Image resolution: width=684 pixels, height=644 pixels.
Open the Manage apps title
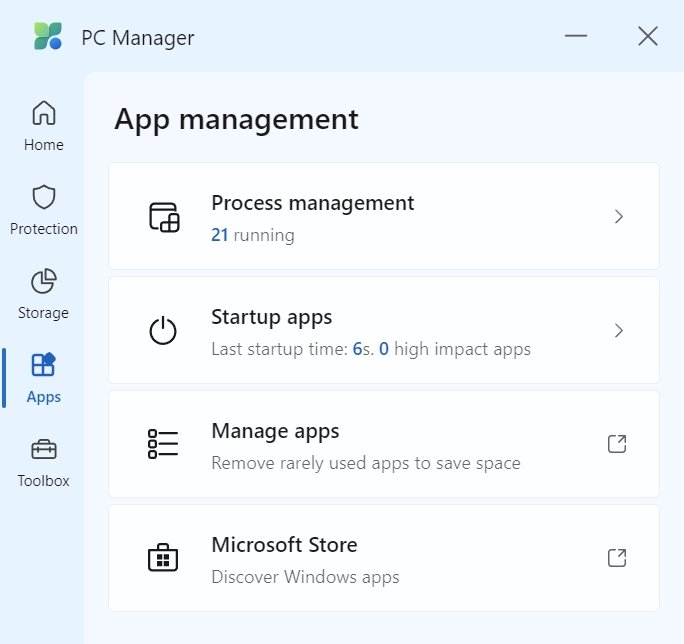[275, 431]
